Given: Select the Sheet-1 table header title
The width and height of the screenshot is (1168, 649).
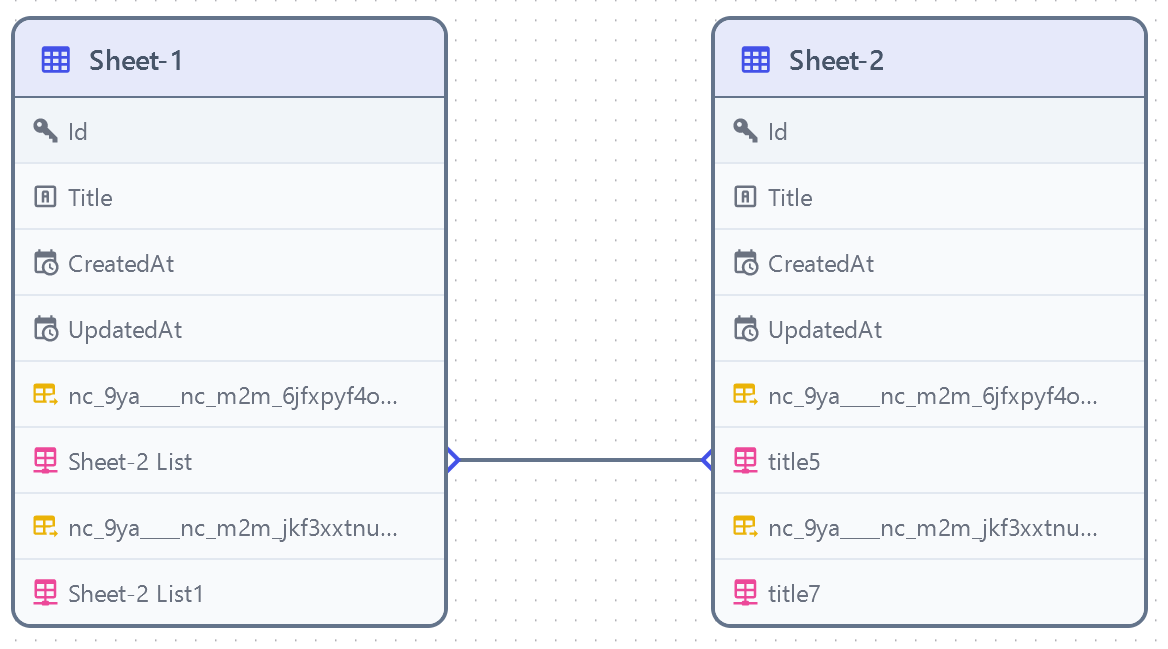Looking at the screenshot, I should tap(136, 60).
